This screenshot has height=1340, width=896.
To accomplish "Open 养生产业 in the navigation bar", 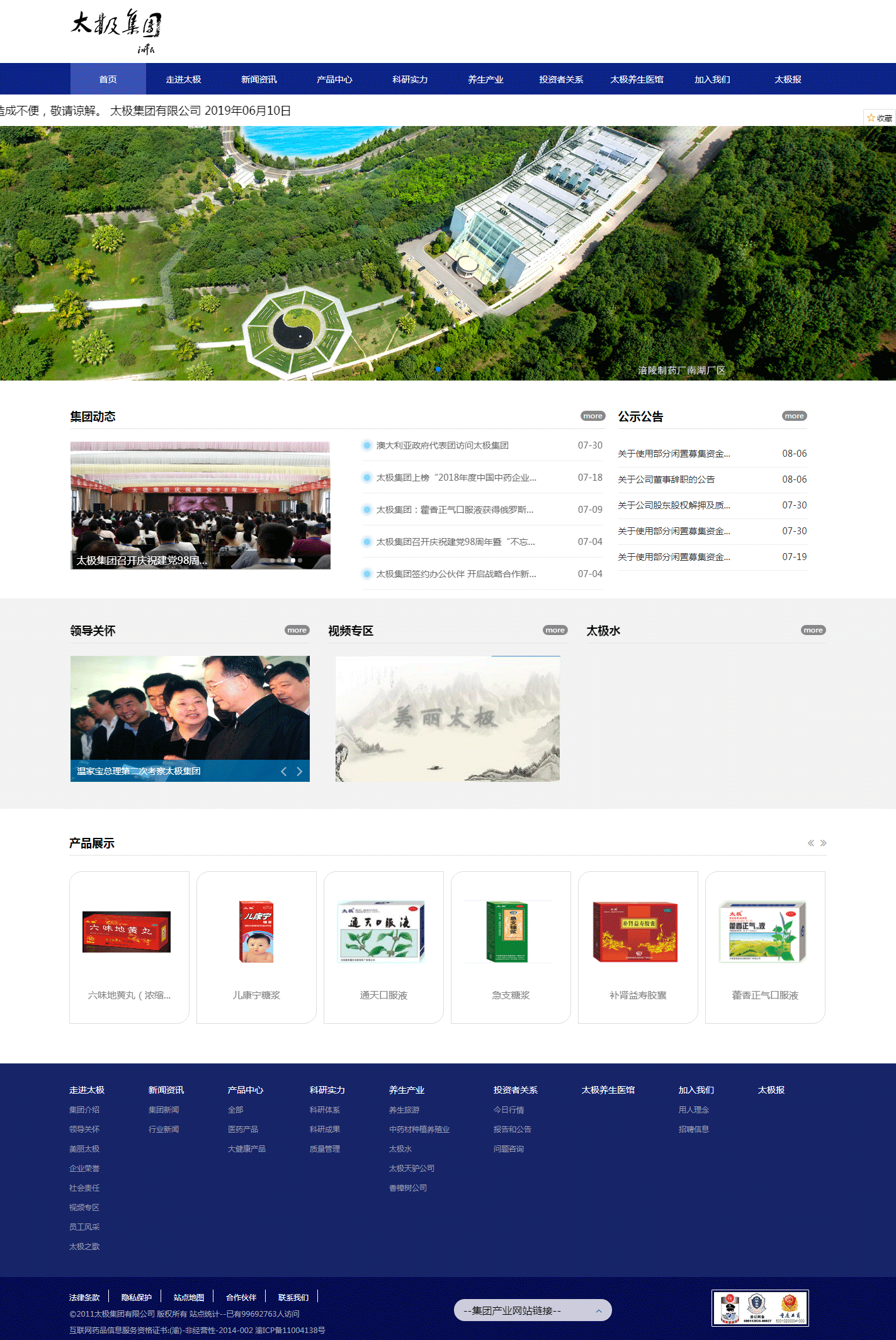I will tap(485, 79).
